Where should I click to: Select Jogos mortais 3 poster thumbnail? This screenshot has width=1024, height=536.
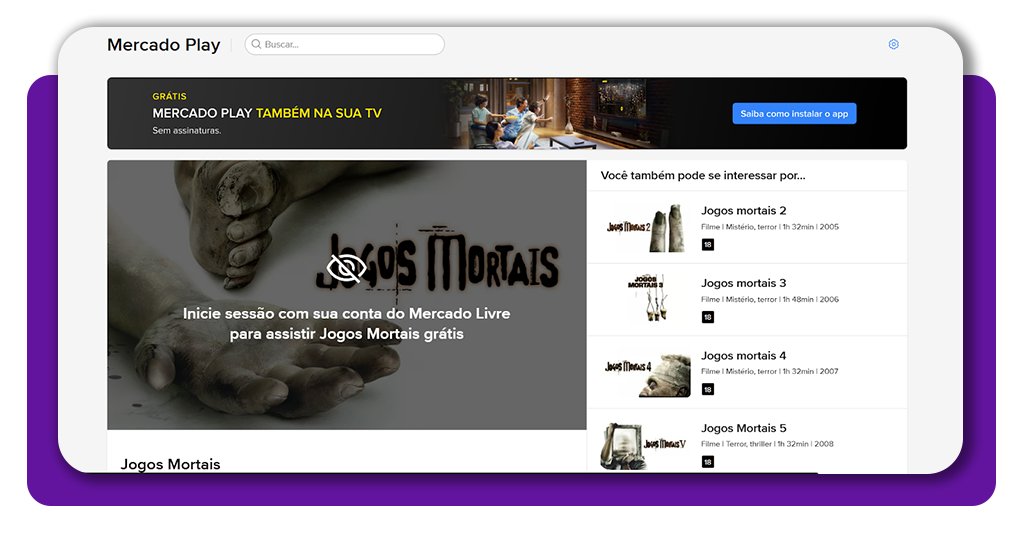646,300
